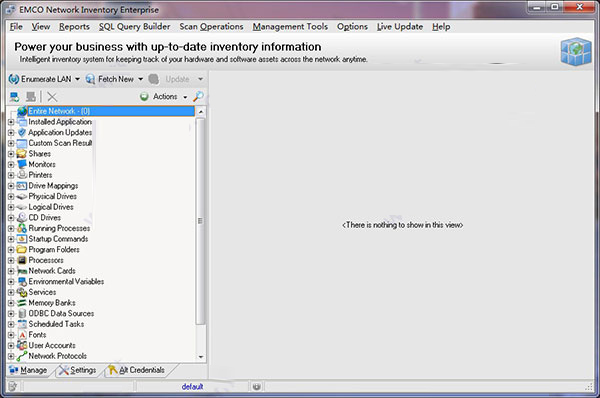Open the Management Tools menu
Image resolution: width=600 pixels, height=398 pixels.
coord(290,26)
